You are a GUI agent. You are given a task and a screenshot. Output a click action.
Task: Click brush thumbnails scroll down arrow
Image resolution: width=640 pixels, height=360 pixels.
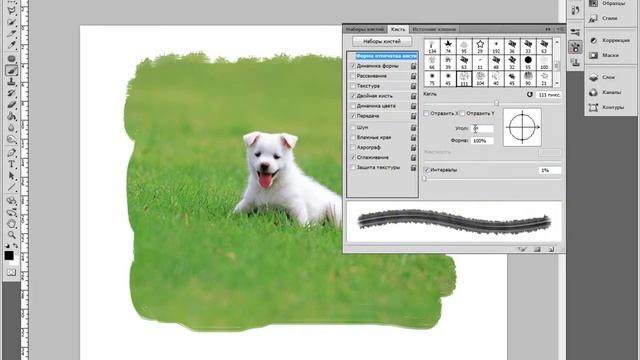point(557,83)
